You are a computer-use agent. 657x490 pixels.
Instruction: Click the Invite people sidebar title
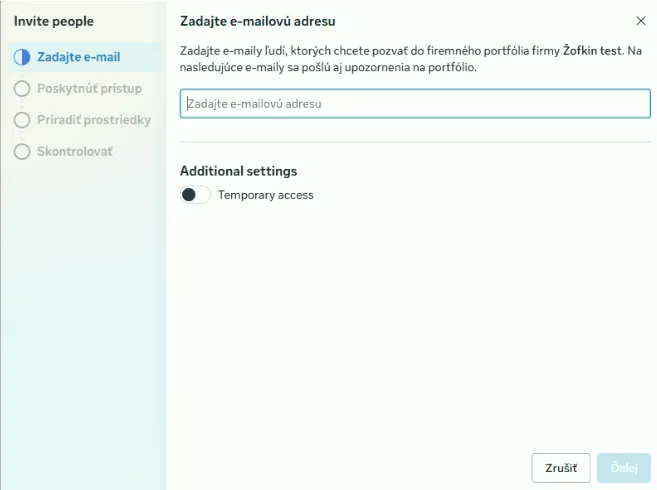coord(54,21)
